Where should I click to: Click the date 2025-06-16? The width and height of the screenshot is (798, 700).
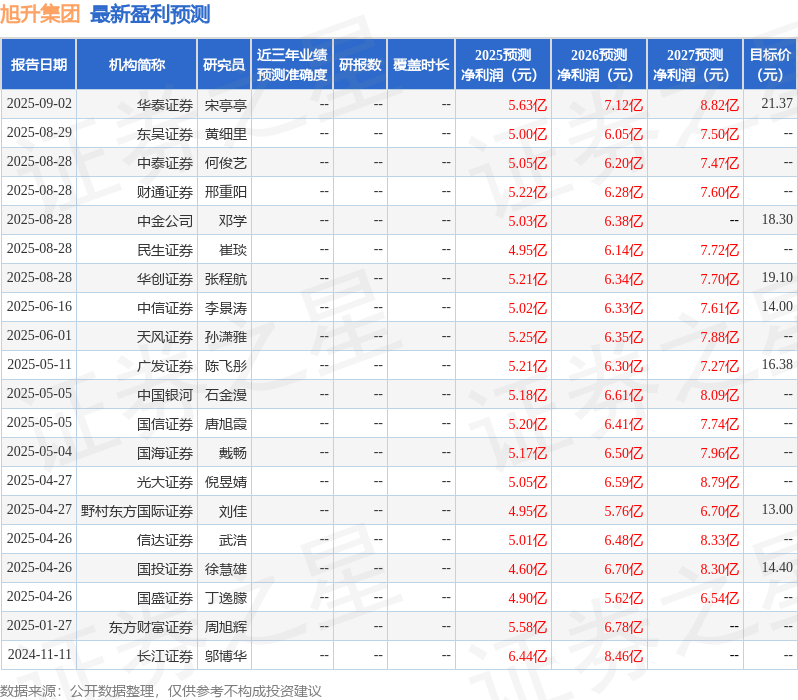(x=39, y=307)
